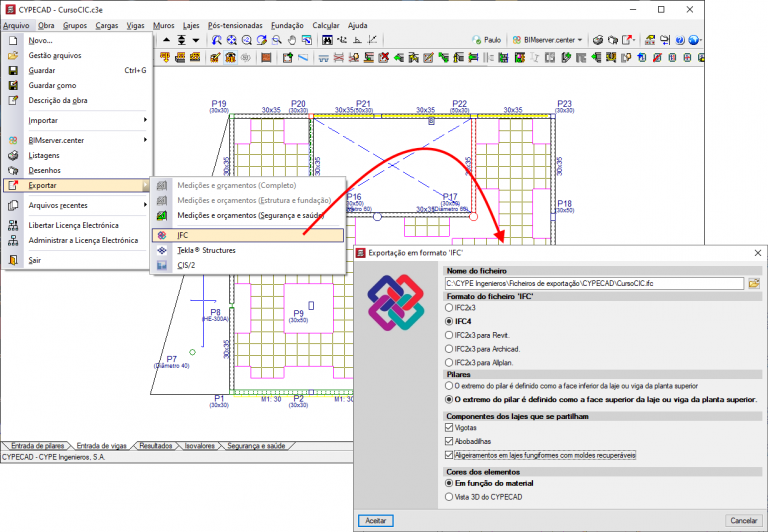The width and height of the screenshot is (768, 532).
Task: Click the redraw view icon with curved arrow
Action: [262, 40]
